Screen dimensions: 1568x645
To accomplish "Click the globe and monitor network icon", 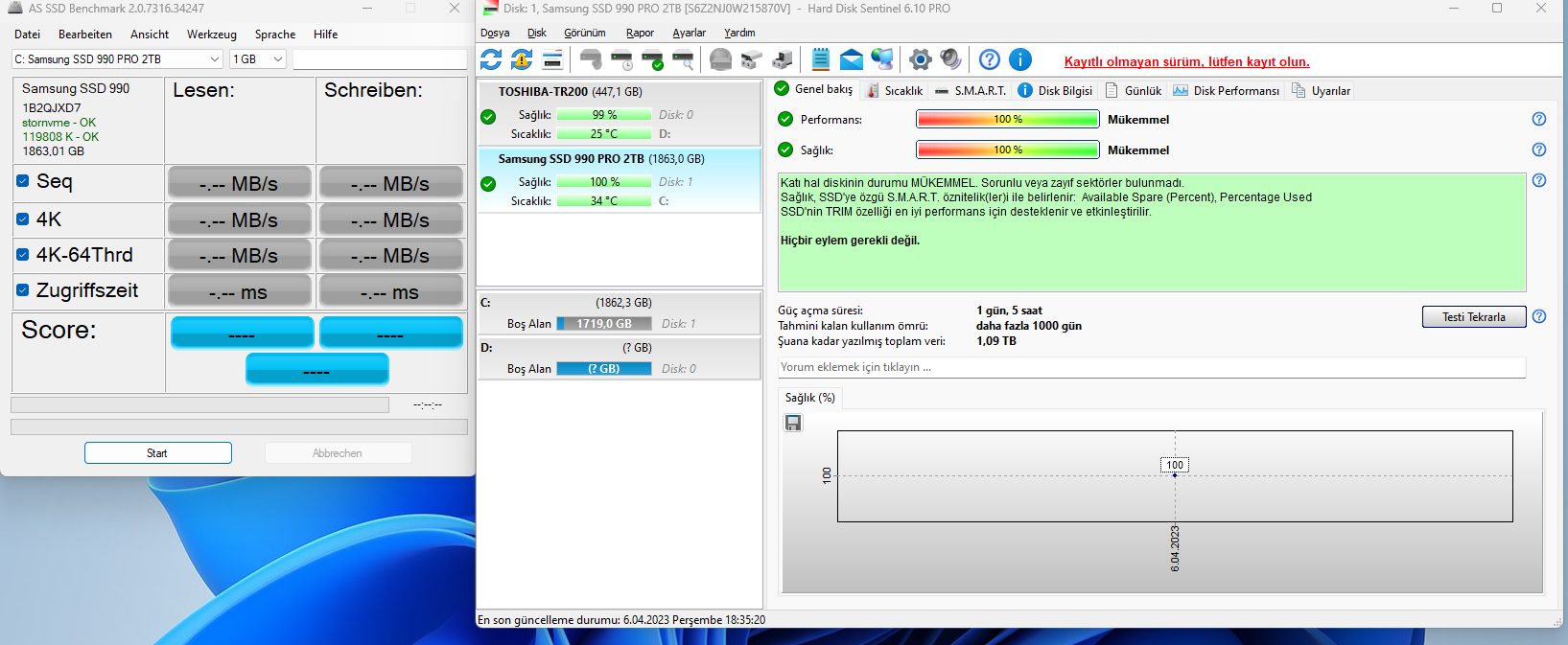I will pos(882,59).
